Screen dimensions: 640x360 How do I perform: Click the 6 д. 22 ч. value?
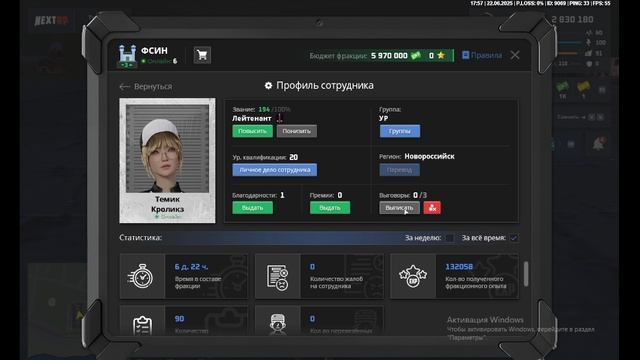click(191, 267)
